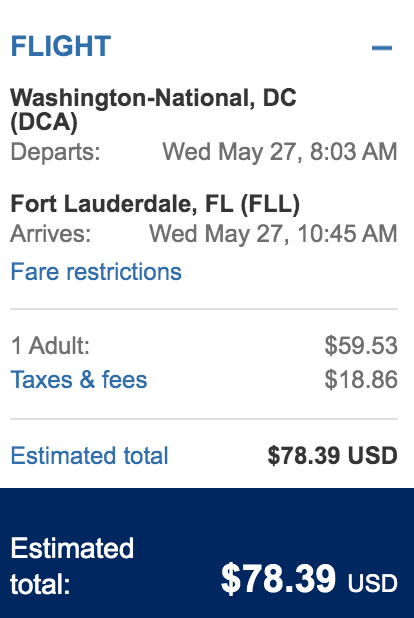Viewport: 414px width, 618px height.
Task: Open the Fare restrictions link
Action: click(x=96, y=272)
